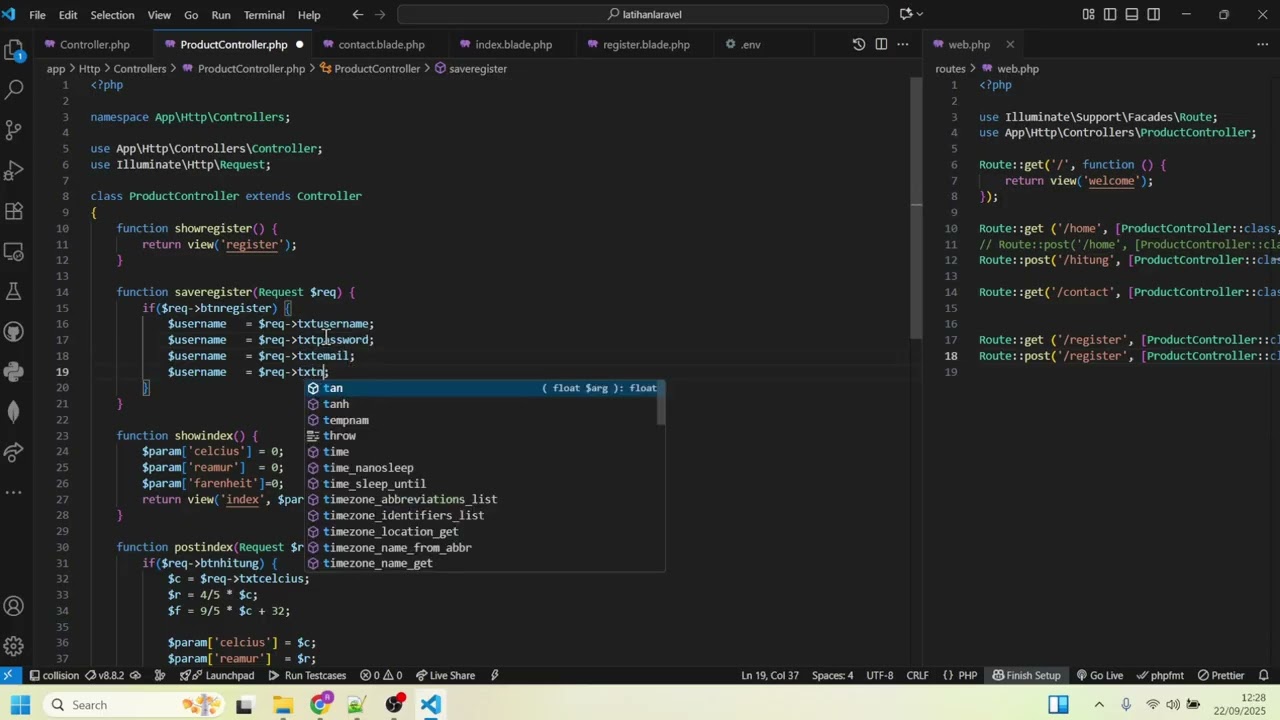1280x720 pixels.
Task: Change indentation Spaces: 4
Action: tap(832, 675)
